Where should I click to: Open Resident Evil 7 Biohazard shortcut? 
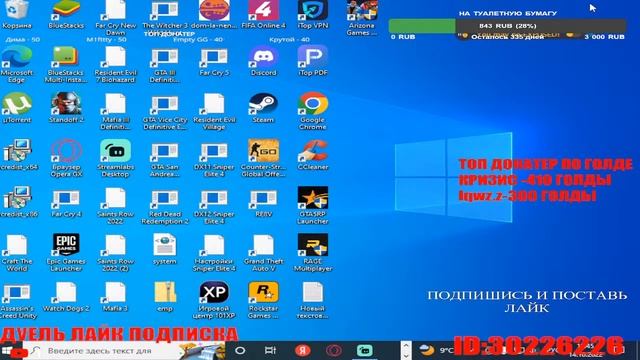tap(116, 64)
